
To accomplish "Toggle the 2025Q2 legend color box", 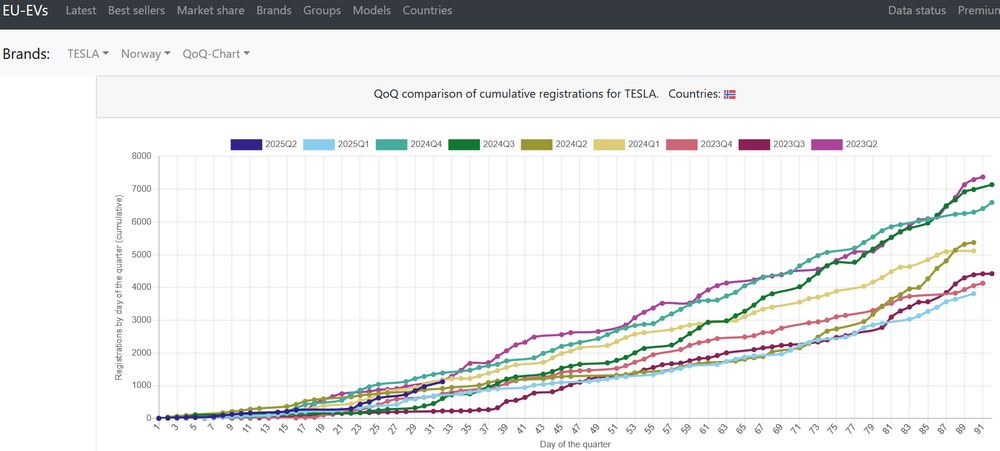I will [x=246, y=144].
